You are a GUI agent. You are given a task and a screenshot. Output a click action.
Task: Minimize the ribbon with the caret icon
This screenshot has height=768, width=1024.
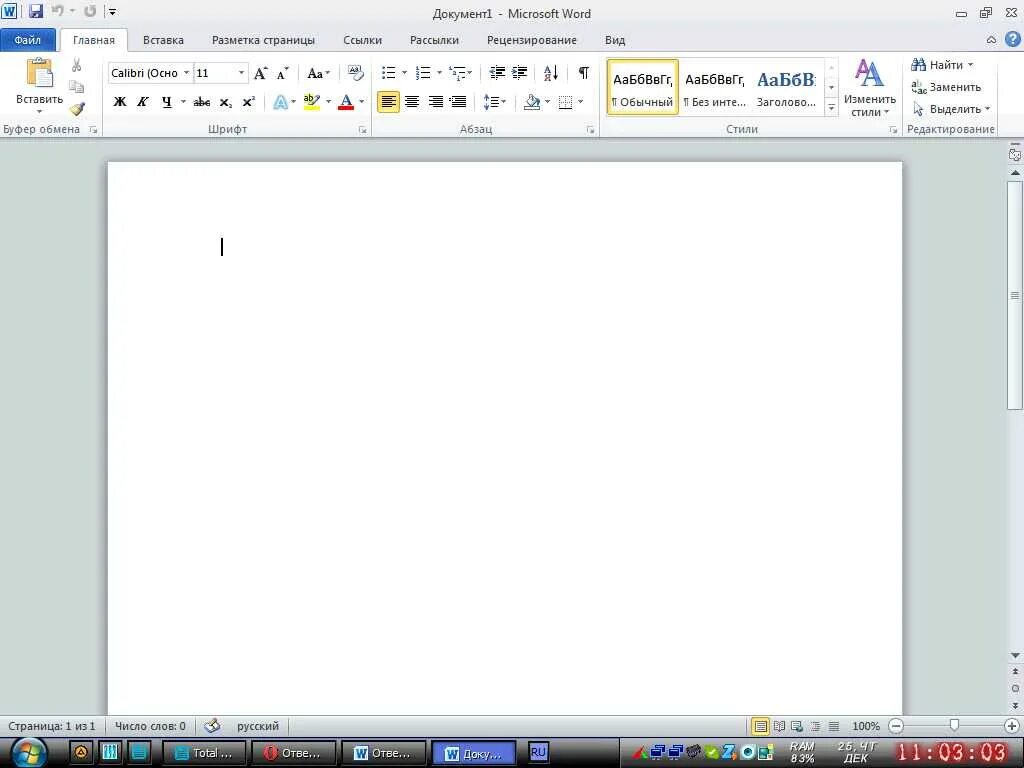tap(991, 40)
